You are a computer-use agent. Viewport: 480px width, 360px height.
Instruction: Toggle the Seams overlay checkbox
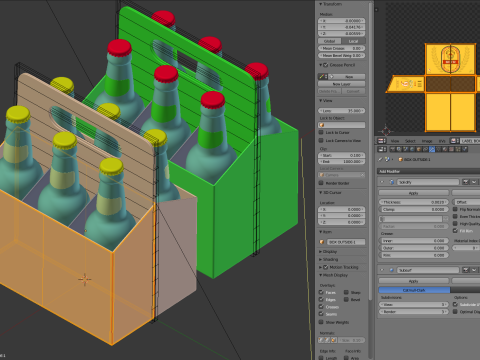[321, 314]
